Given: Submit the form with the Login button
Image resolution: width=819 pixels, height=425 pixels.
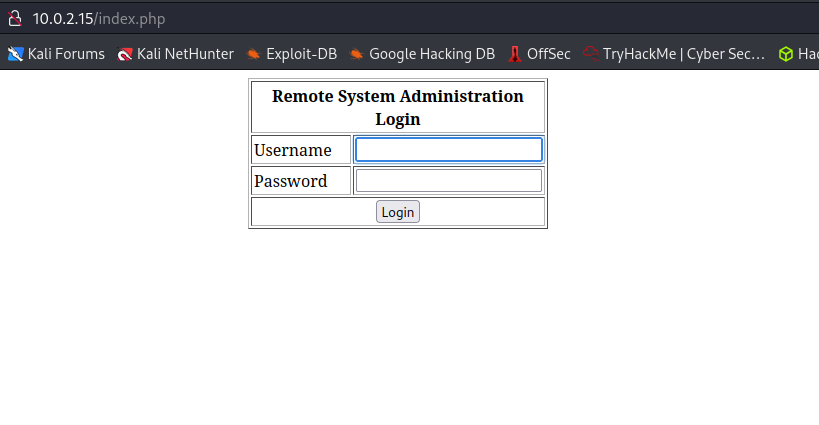Looking at the screenshot, I should coord(398,212).
